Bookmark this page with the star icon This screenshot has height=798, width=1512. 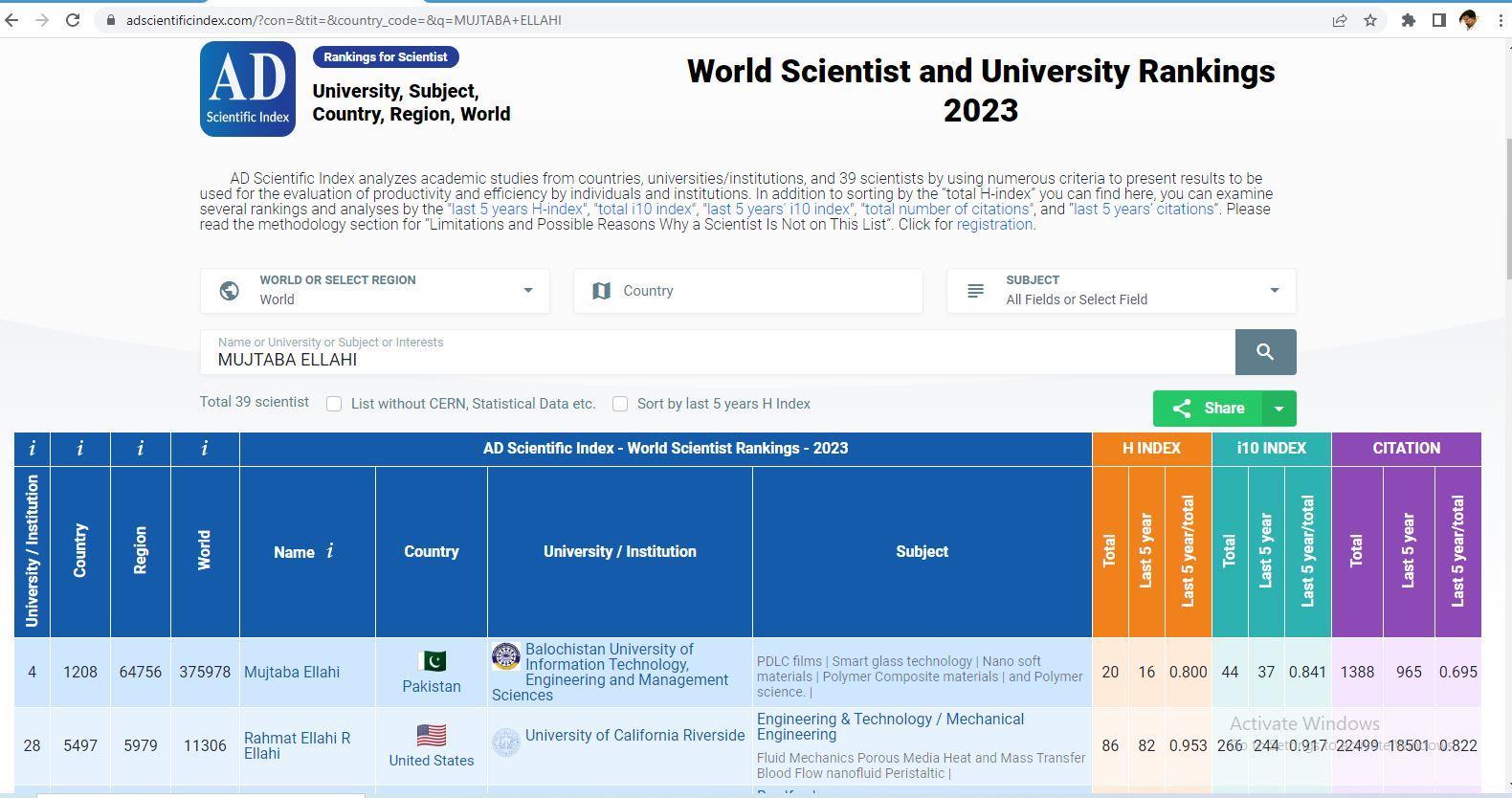pos(1370,20)
